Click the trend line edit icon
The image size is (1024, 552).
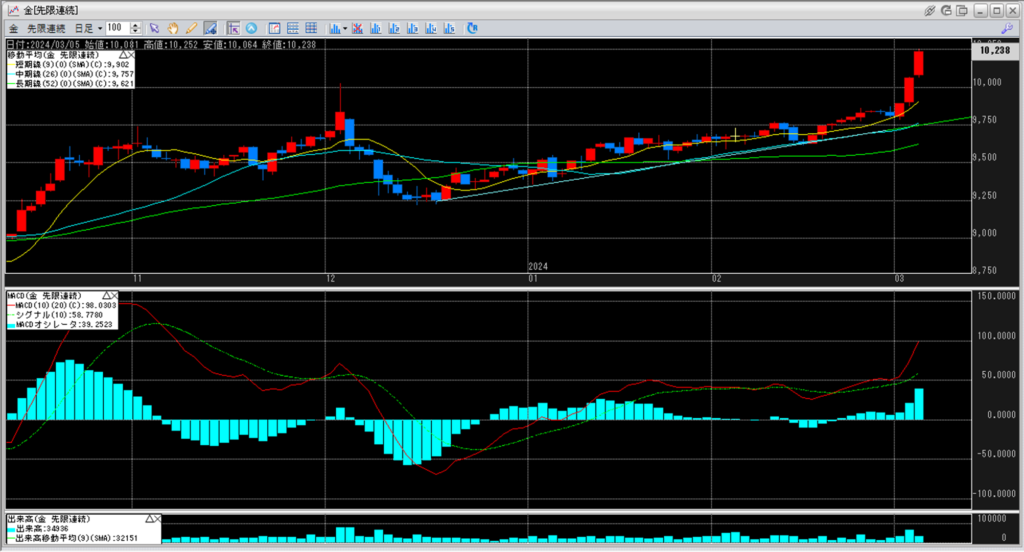[x=211, y=27]
